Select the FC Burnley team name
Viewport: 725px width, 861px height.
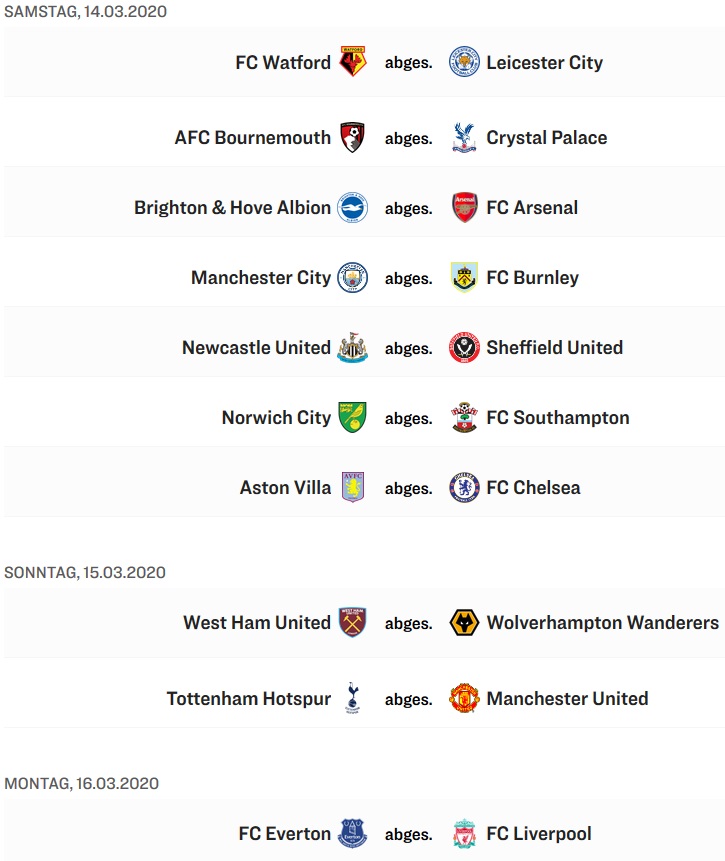coord(533,278)
